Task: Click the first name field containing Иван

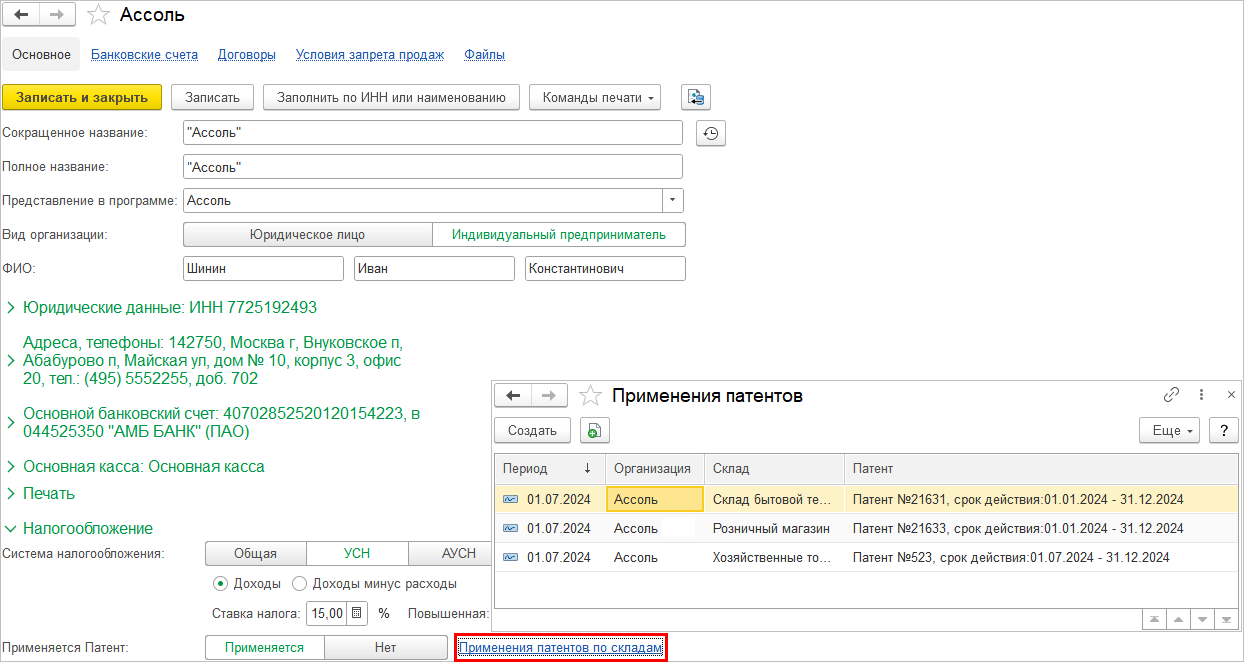Action: point(434,269)
